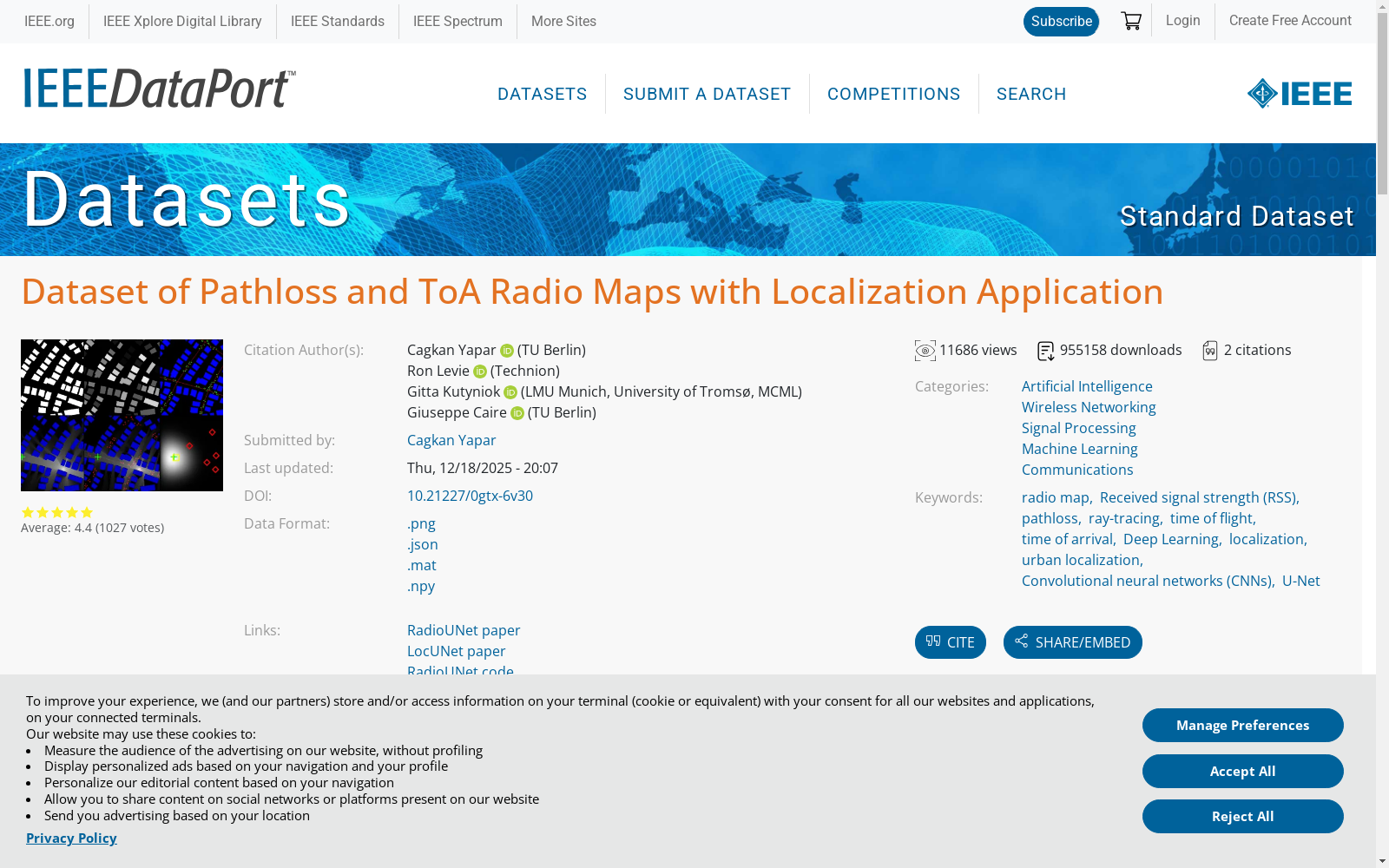This screenshot has width=1389, height=868.
Task: Accept all cookies
Action: tap(1243, 772)
